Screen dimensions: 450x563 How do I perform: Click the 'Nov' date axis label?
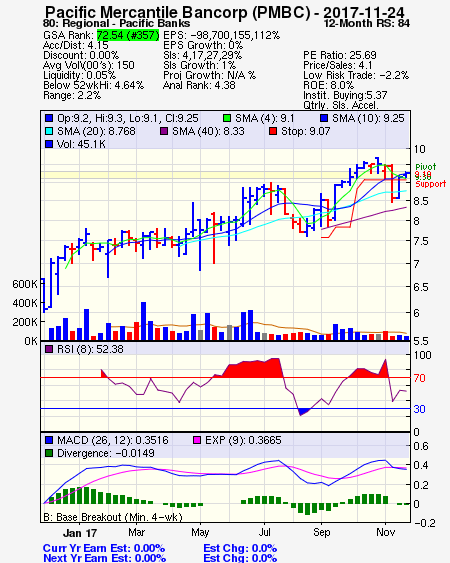[x=386, y=532]
